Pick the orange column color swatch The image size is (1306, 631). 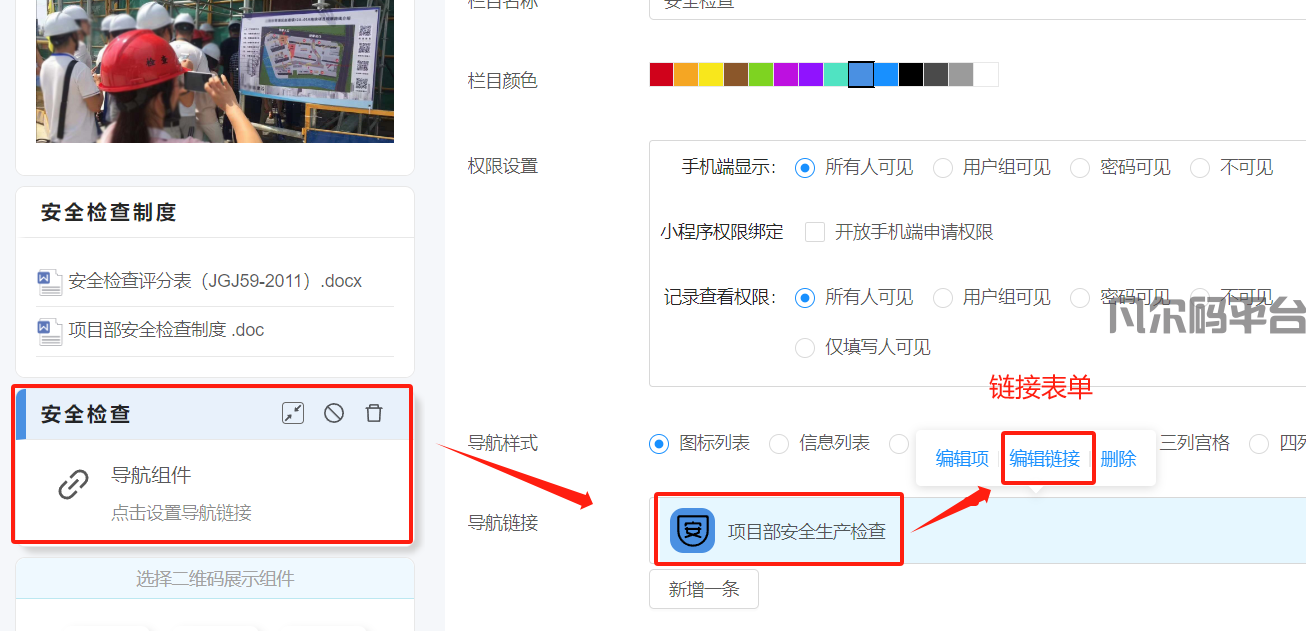pyautogui.click(x=686, y=75)
